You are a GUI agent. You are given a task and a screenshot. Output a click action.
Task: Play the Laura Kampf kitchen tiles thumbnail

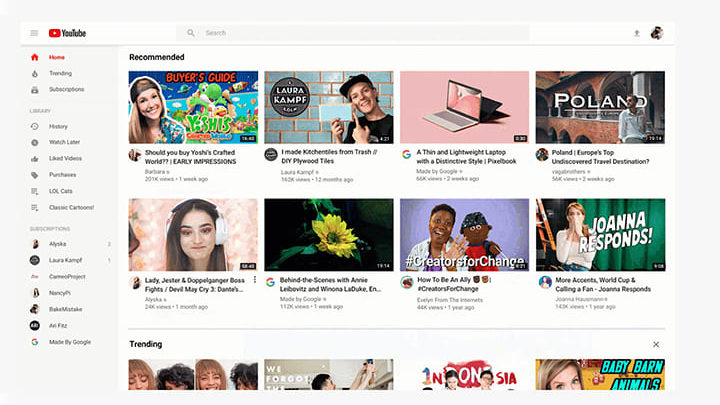pos(329,107)
